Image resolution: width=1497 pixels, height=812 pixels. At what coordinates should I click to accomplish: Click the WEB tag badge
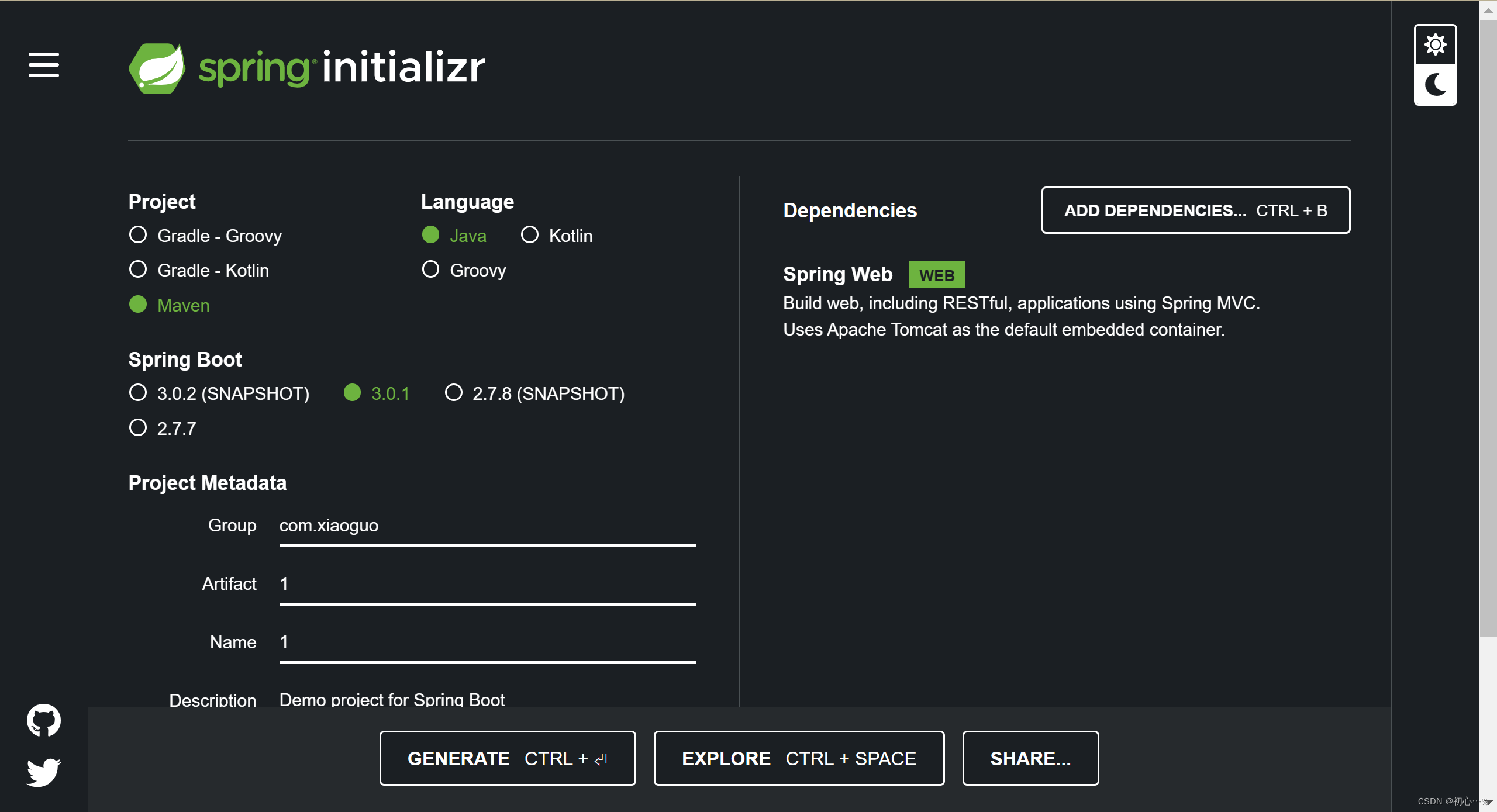pyautogui.click(x=936, y=275)
